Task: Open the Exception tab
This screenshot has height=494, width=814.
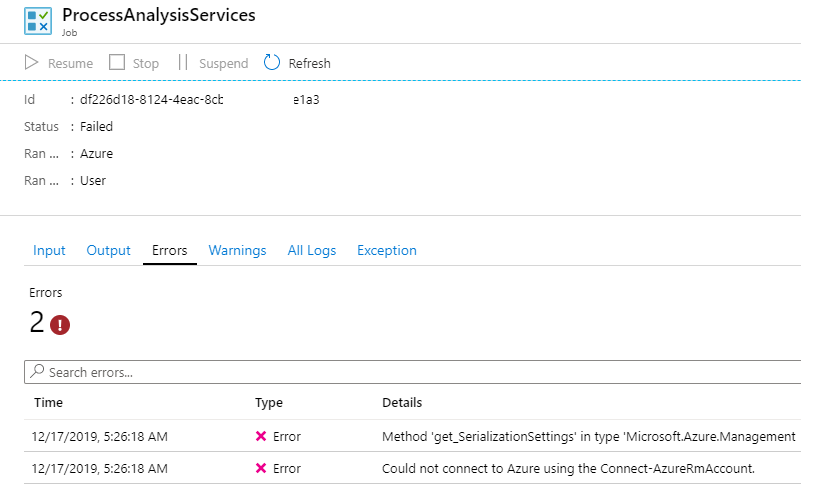Action: [x=387, y=250]
